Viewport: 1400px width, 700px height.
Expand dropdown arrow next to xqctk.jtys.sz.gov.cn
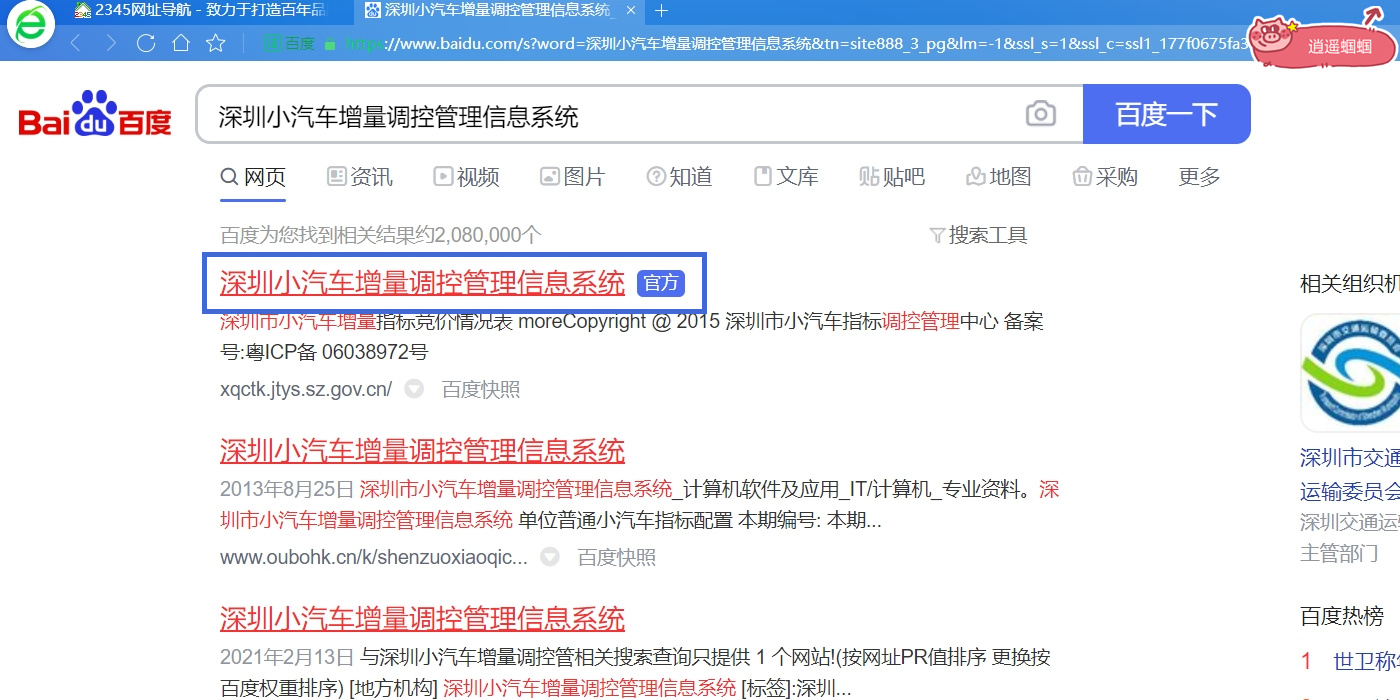(414, 389)
